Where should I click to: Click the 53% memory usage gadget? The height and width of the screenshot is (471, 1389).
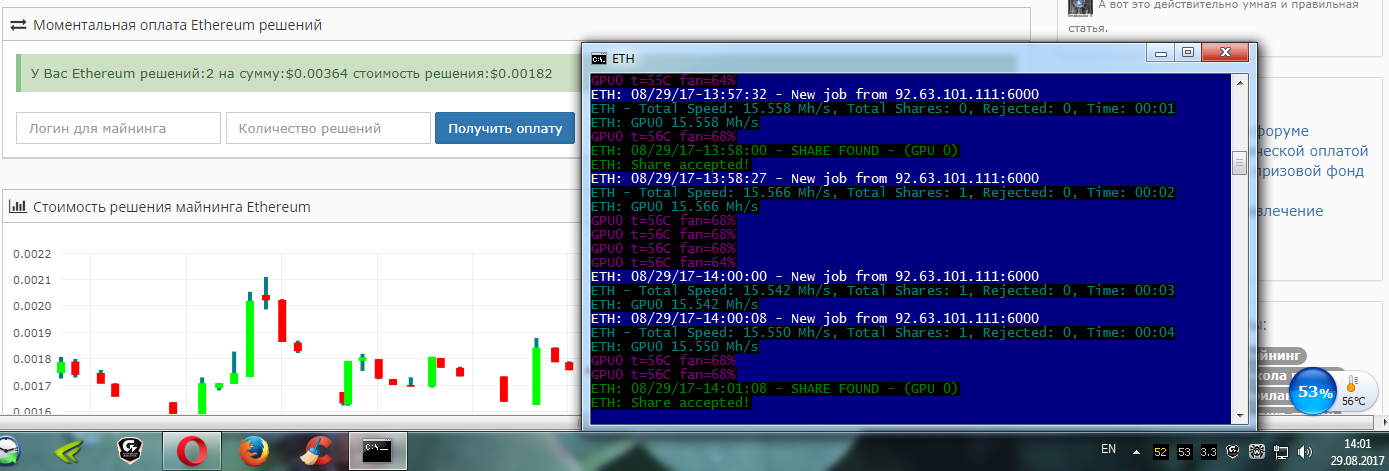click(x=1312, y=393)
